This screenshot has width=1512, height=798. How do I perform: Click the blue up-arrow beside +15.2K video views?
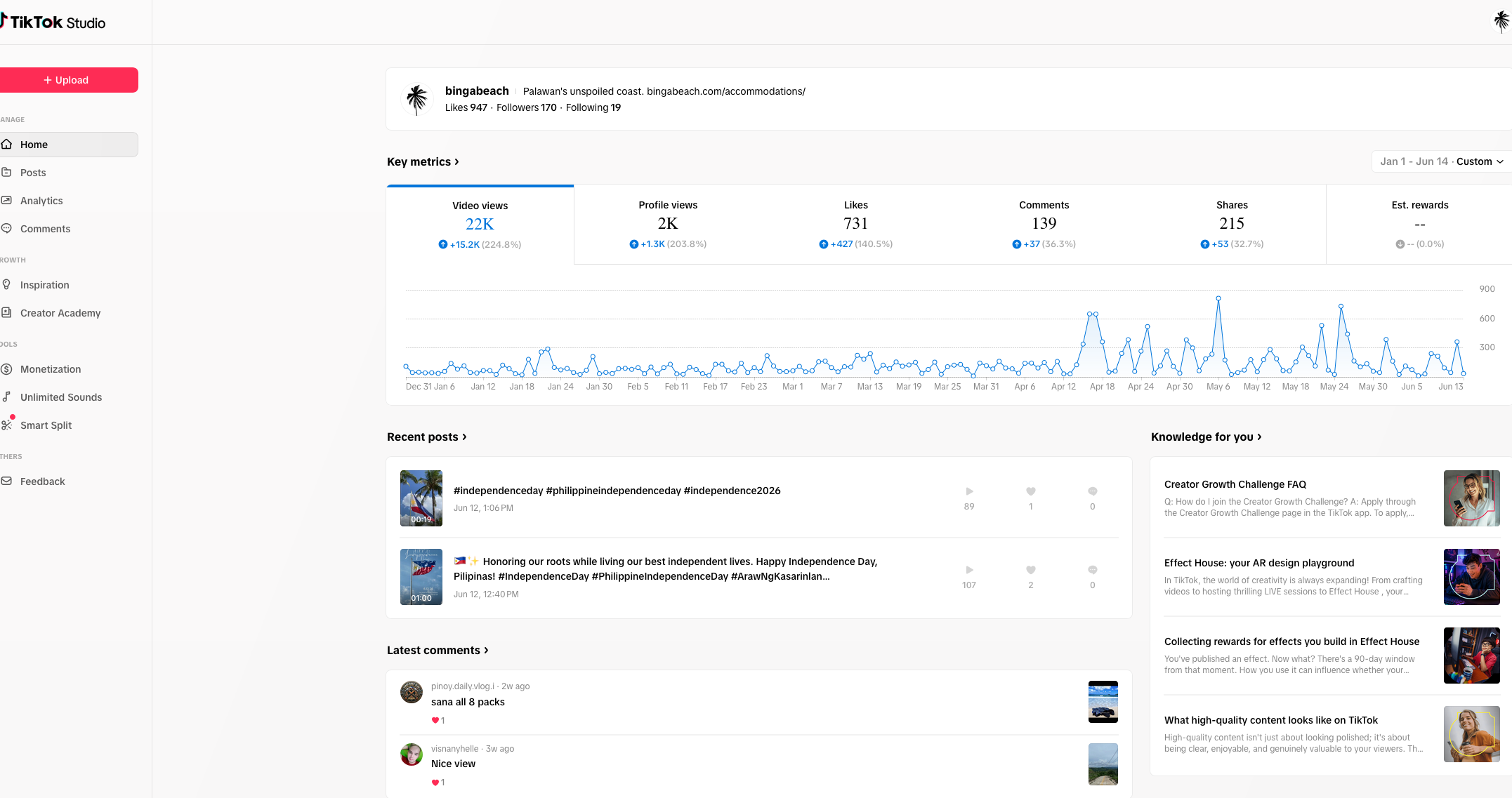(443, 244)
